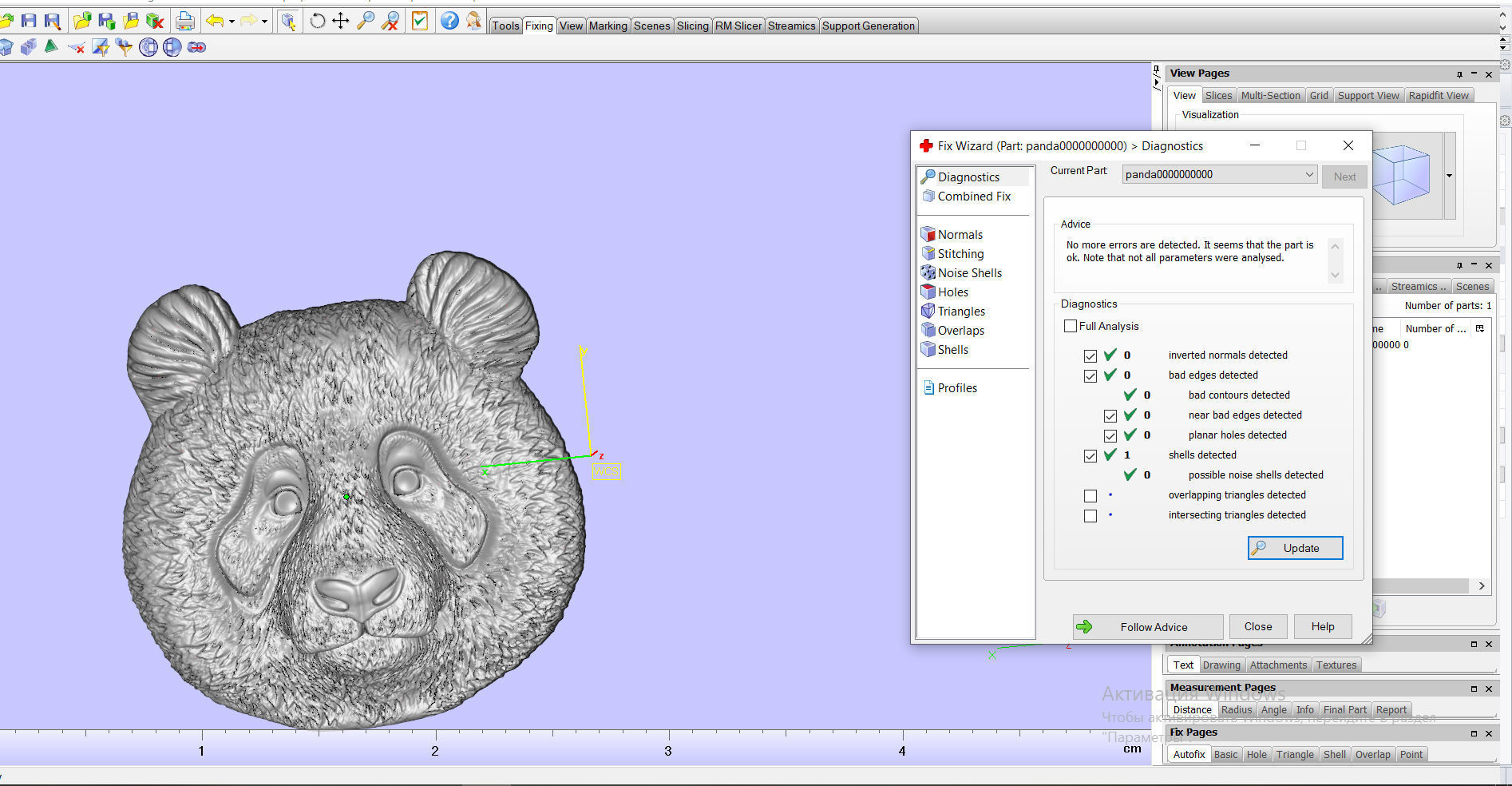The image size is (1512, 786).
Task: Choose the Pan four-arrow tool
Action: (341, 21)
